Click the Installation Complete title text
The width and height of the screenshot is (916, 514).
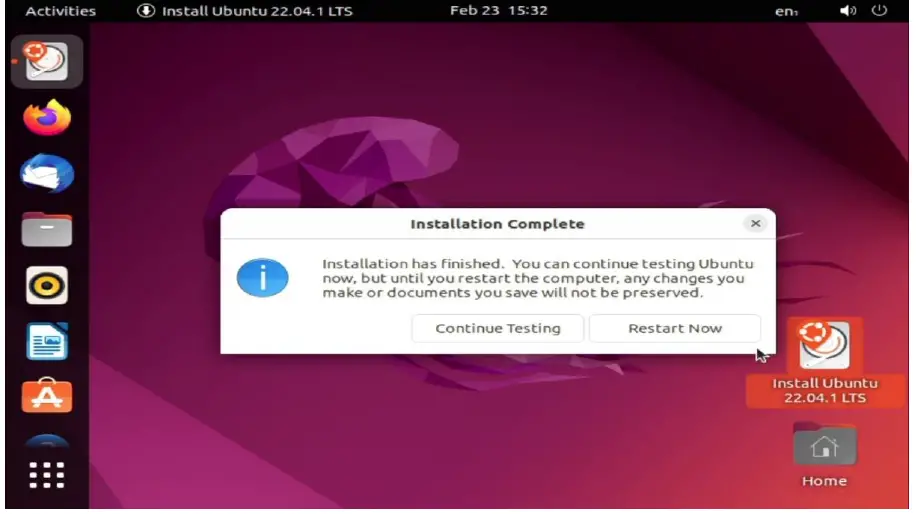(x=497, y=224)
